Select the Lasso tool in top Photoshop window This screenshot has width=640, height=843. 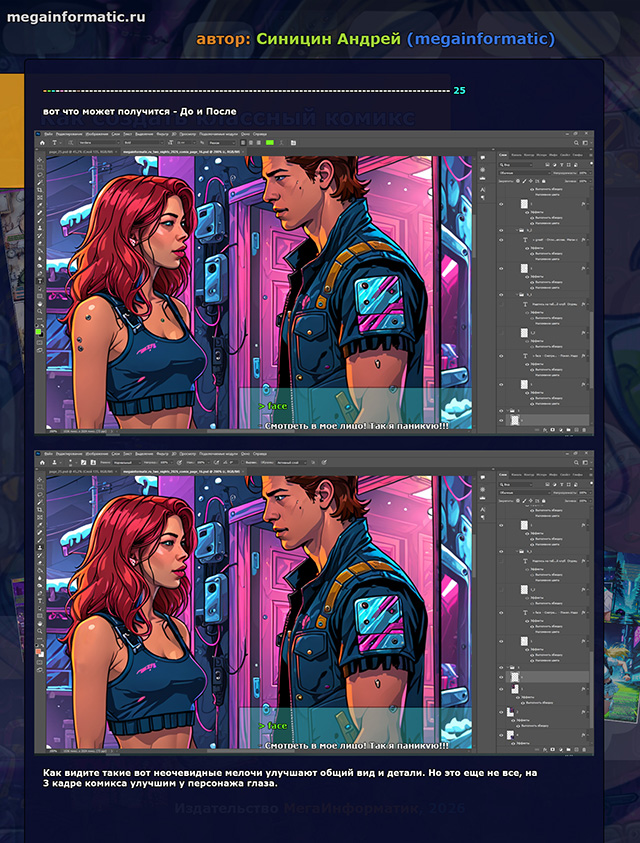click(40, 175)
